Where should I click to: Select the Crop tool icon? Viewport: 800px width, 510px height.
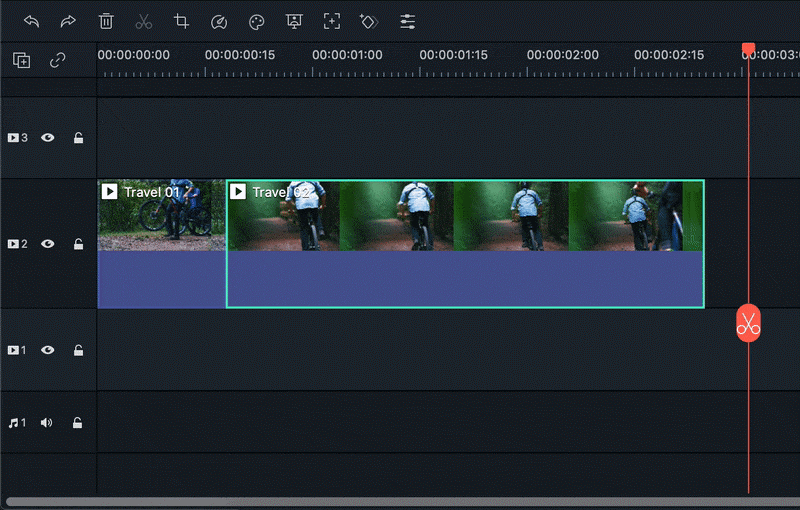181,21
